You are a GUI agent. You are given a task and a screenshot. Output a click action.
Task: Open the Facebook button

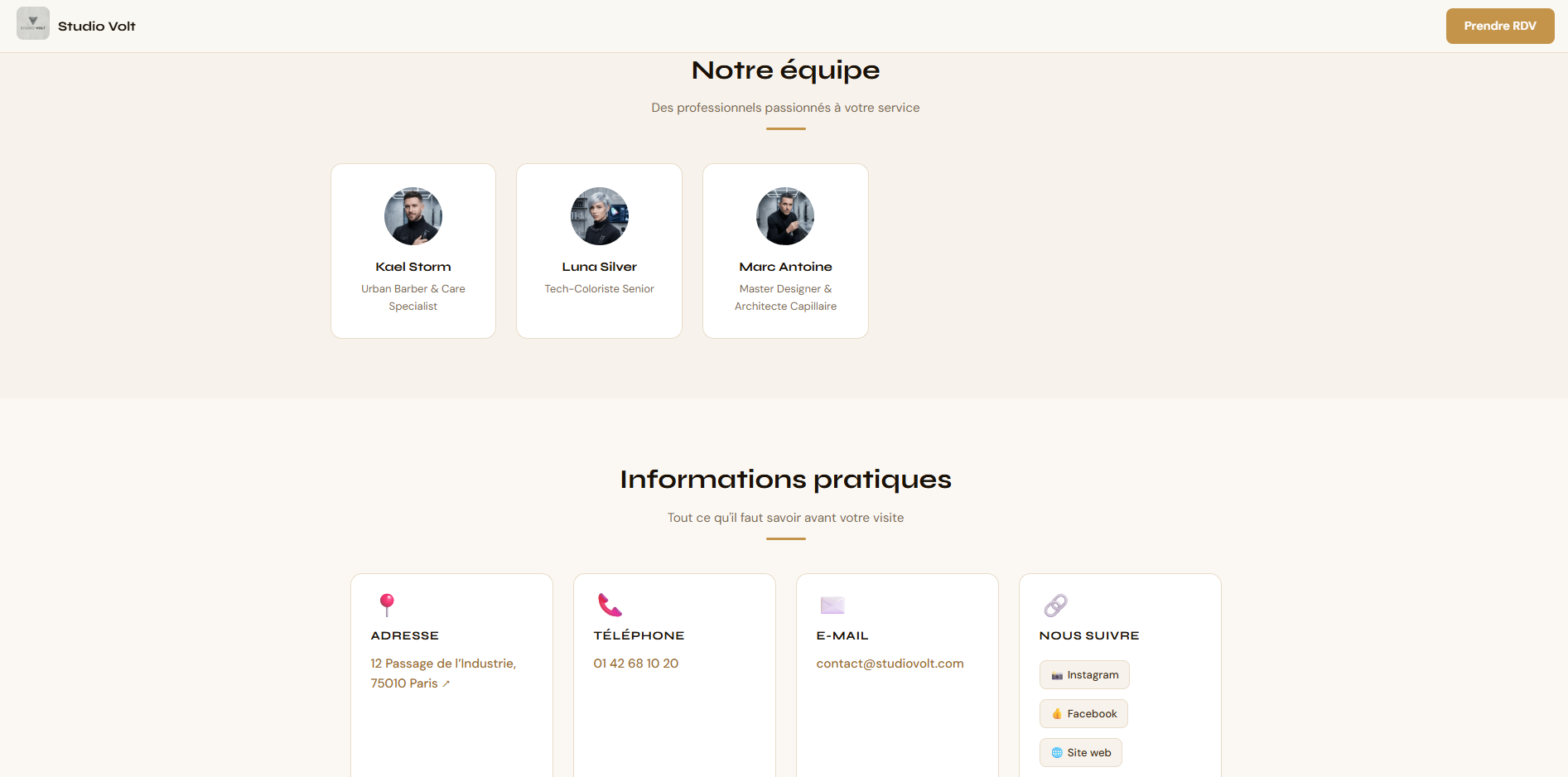coord(1083,714)
